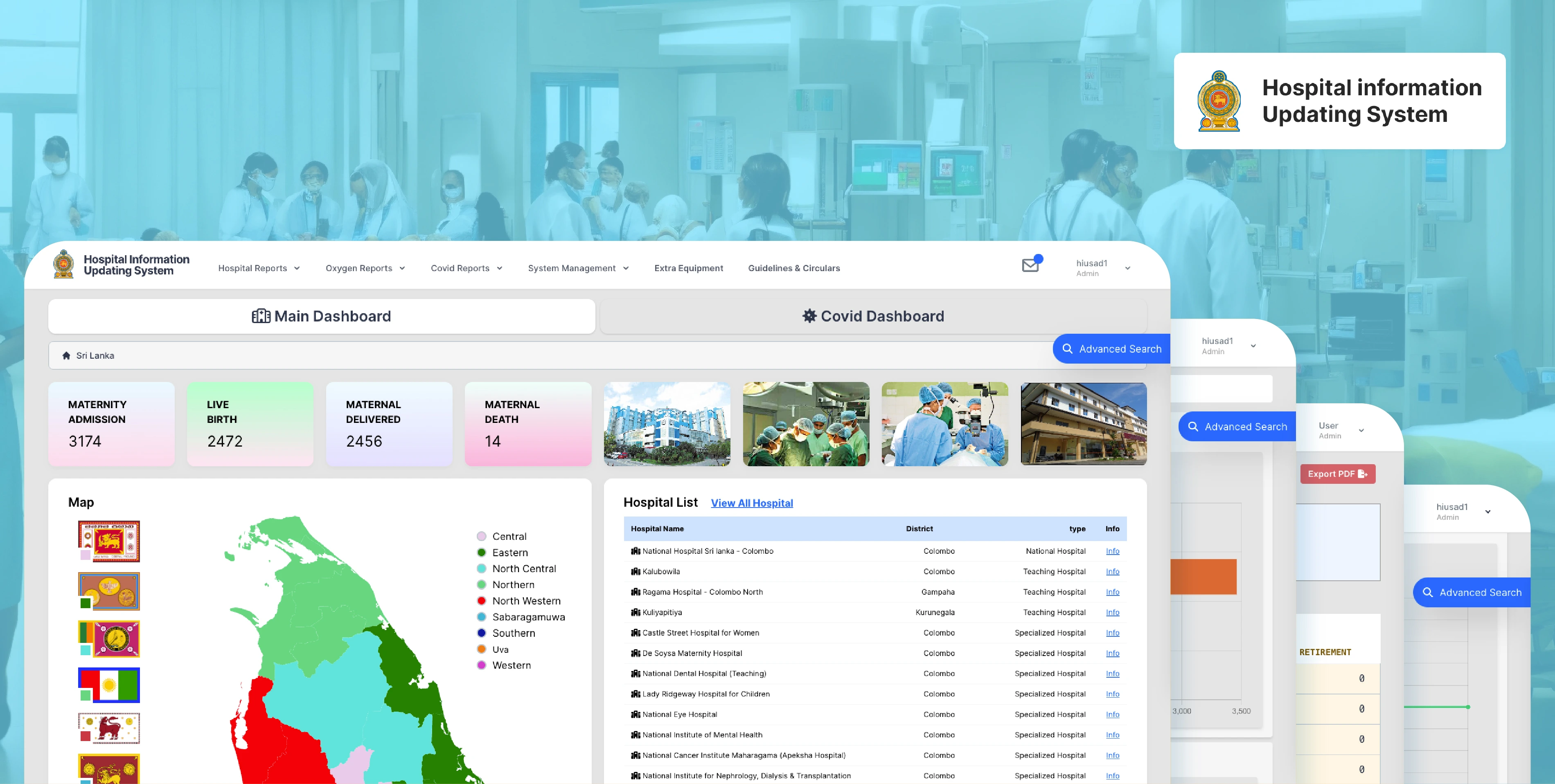Select the Central Province flag image
This screenshot has width=1555, height=784.
tap(109, 541)
